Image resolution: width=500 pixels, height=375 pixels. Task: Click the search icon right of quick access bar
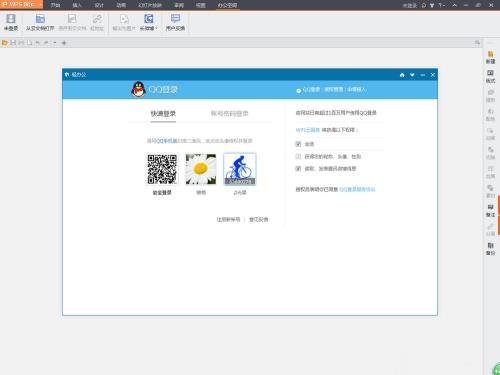pos(477,43)
